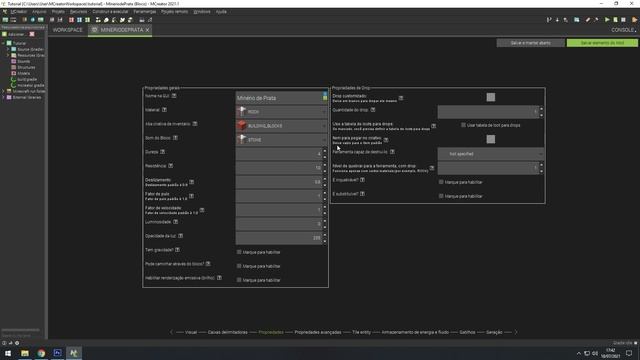Click the help icon beside É substituível?

click(362, 193)
